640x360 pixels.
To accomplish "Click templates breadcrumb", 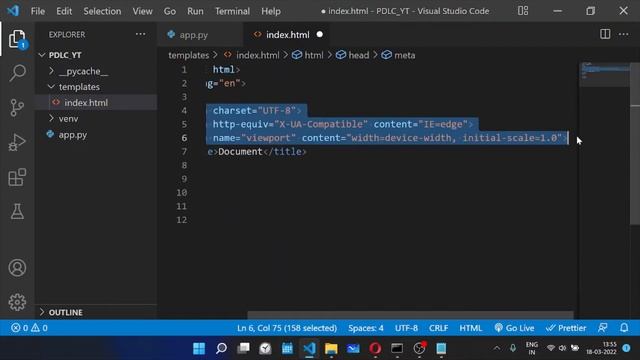I will point(189,55).
